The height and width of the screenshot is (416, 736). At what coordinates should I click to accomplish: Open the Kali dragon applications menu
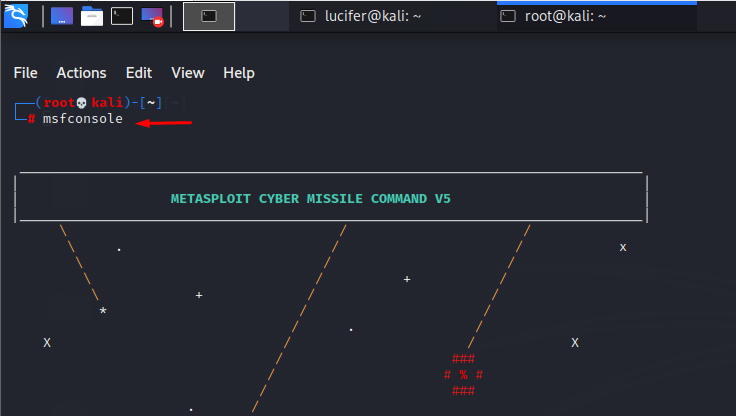coord(16,16)
